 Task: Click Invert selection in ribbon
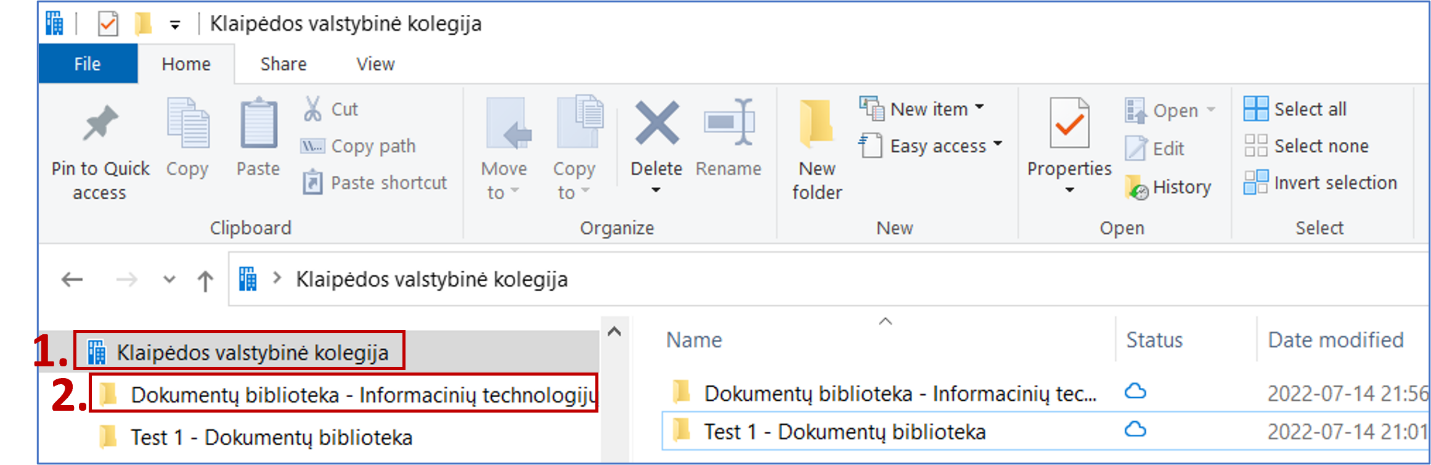point(1321,183)
